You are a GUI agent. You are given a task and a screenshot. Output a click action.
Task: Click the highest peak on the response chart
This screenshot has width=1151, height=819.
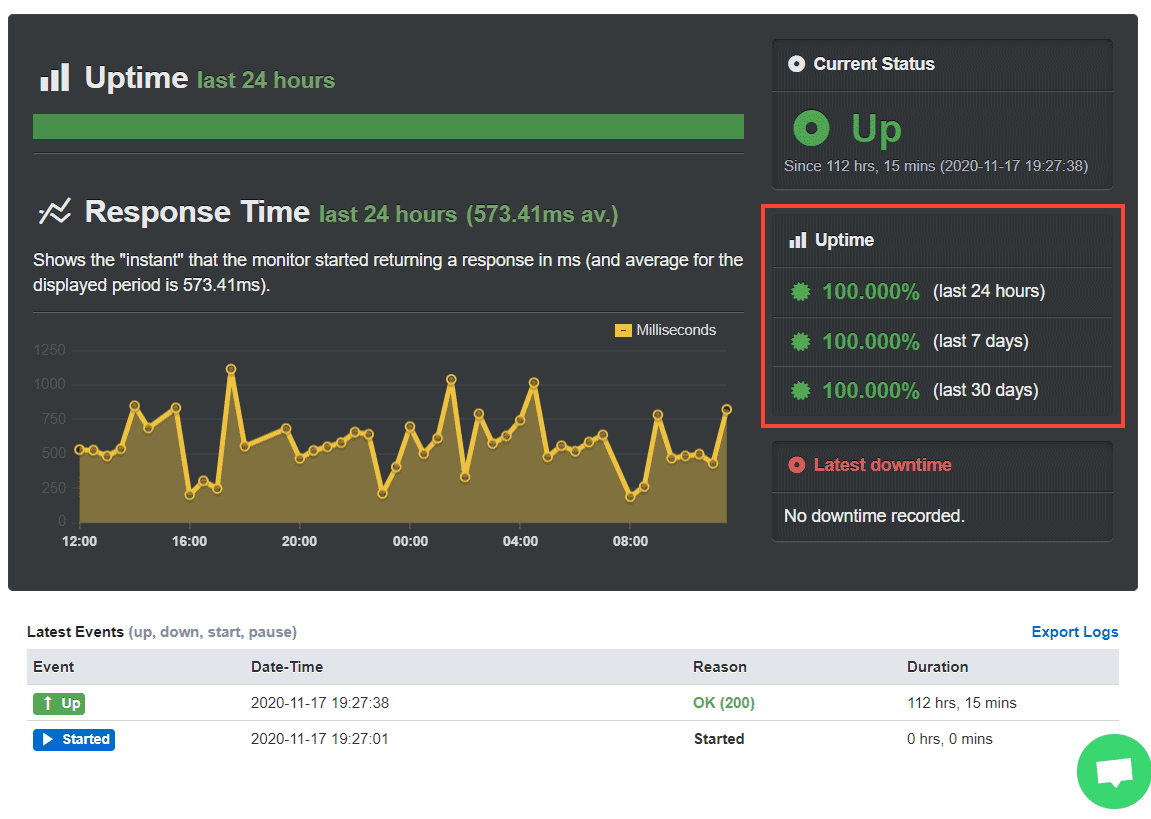click(x=231, y=369)
